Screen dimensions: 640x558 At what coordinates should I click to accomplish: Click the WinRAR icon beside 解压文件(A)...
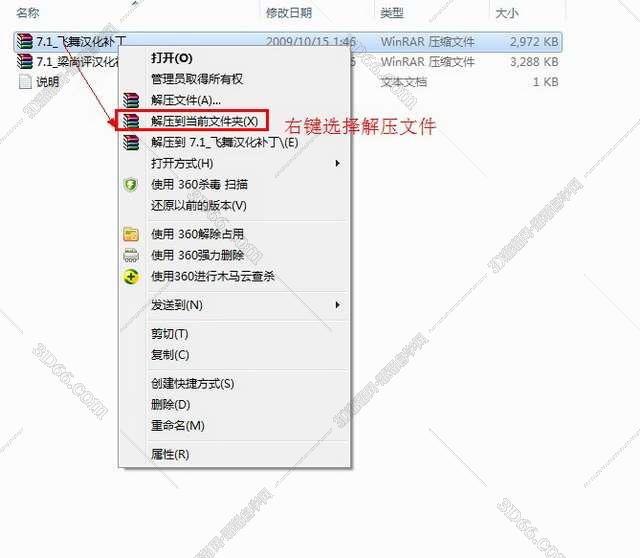131,100
